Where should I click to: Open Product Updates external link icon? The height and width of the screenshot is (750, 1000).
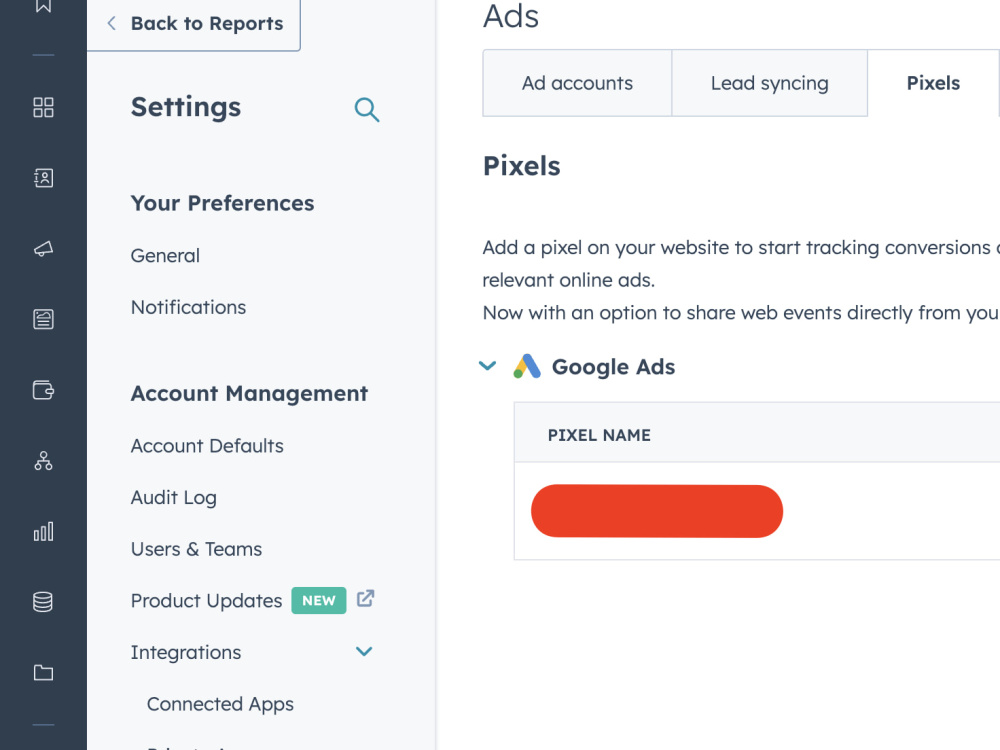click(365, 599)
